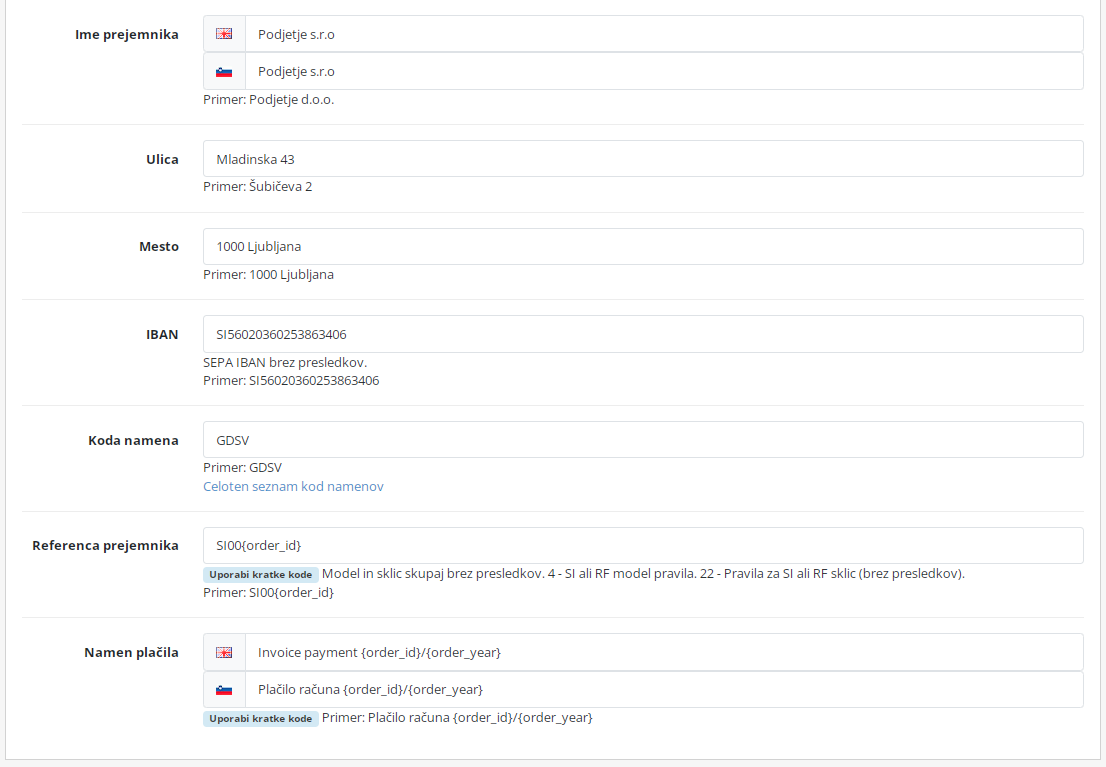Click Slovenian flag icon beside Ime prejemnika

click(x=224, y=72)
